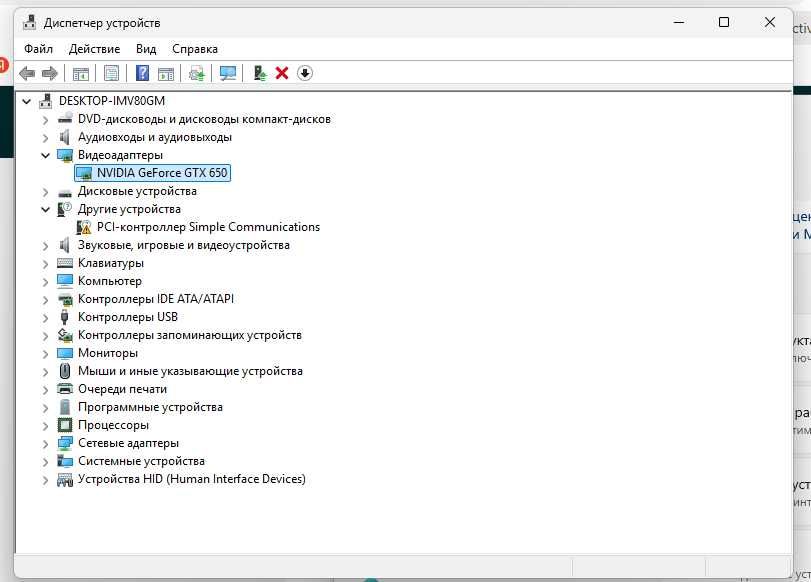Select Программные устройства text label
Image resolution: width=811 pixels, height=582 pixels.
150,407
